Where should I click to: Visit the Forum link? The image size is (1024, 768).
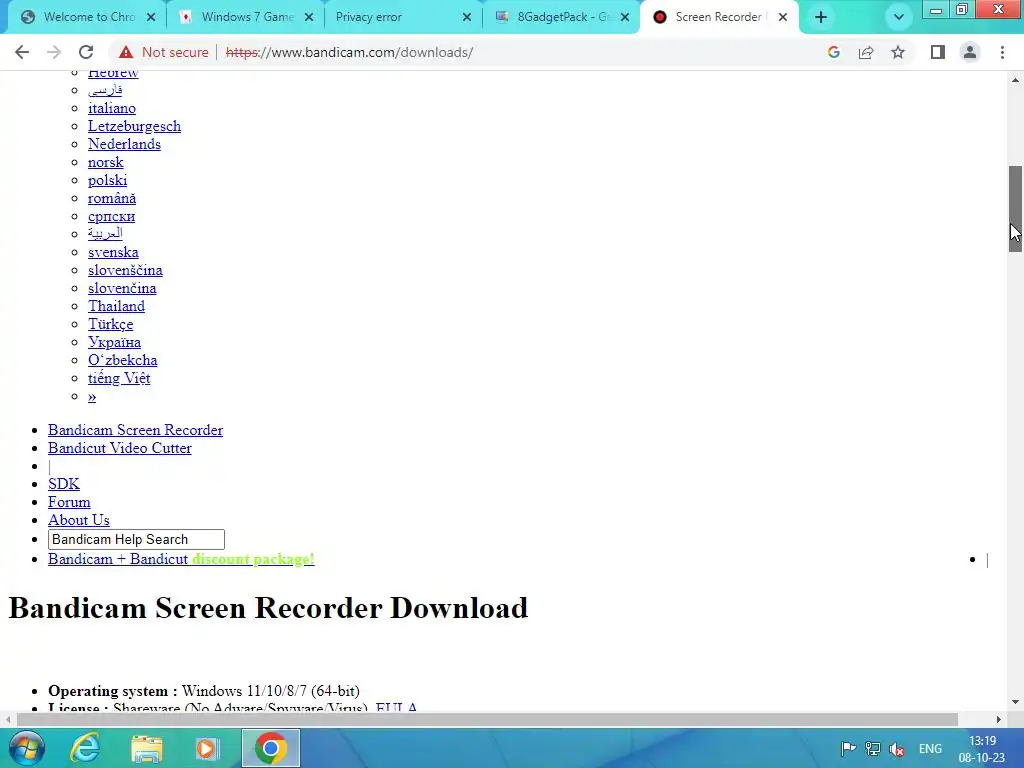69,502
